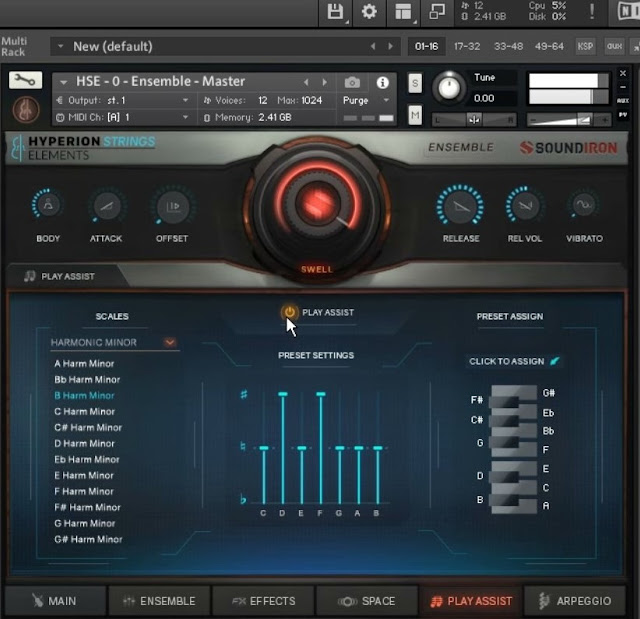Select rack page 01-16

[427, 46]
